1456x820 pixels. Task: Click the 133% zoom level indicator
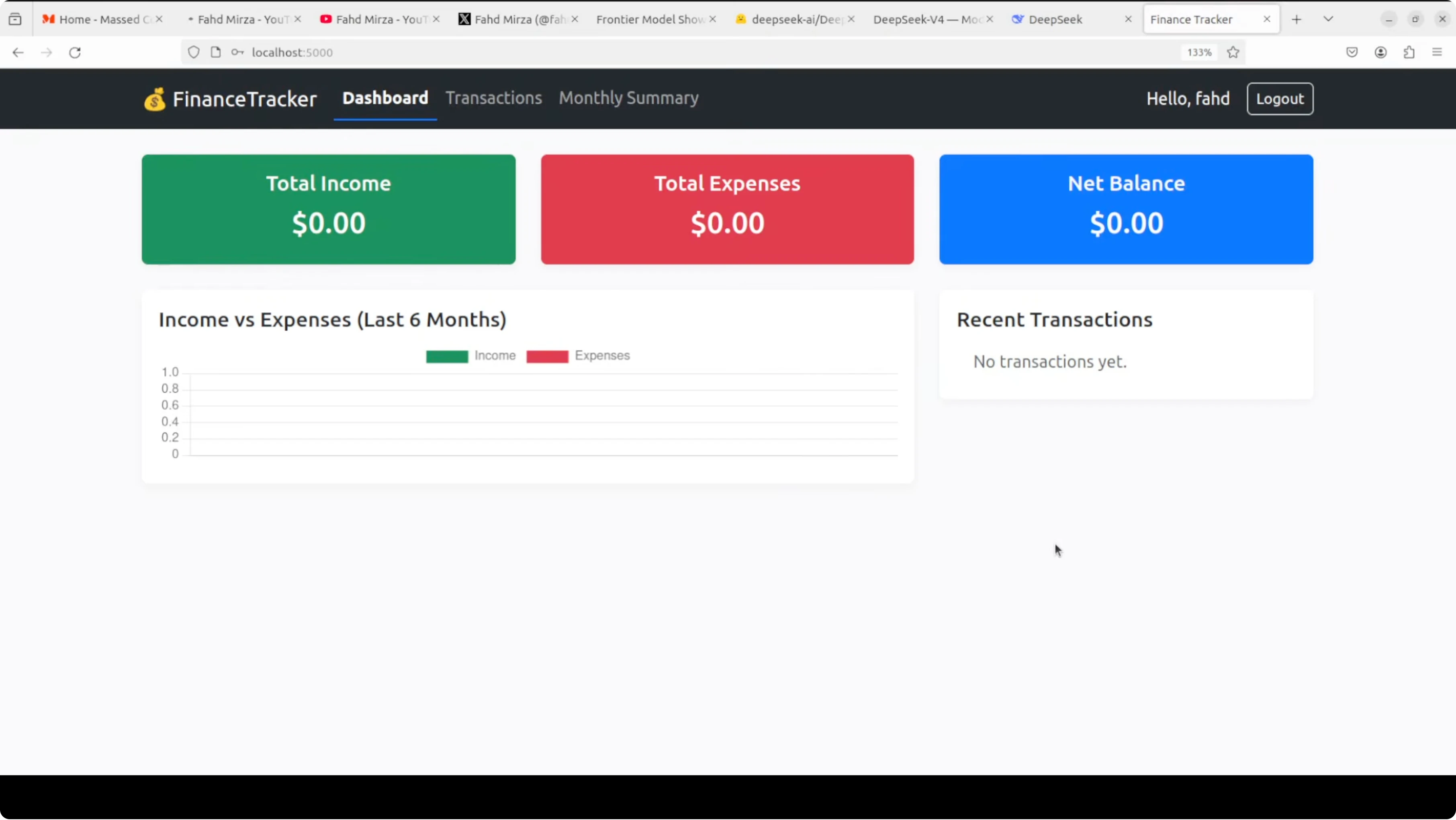click(1199, 53)
